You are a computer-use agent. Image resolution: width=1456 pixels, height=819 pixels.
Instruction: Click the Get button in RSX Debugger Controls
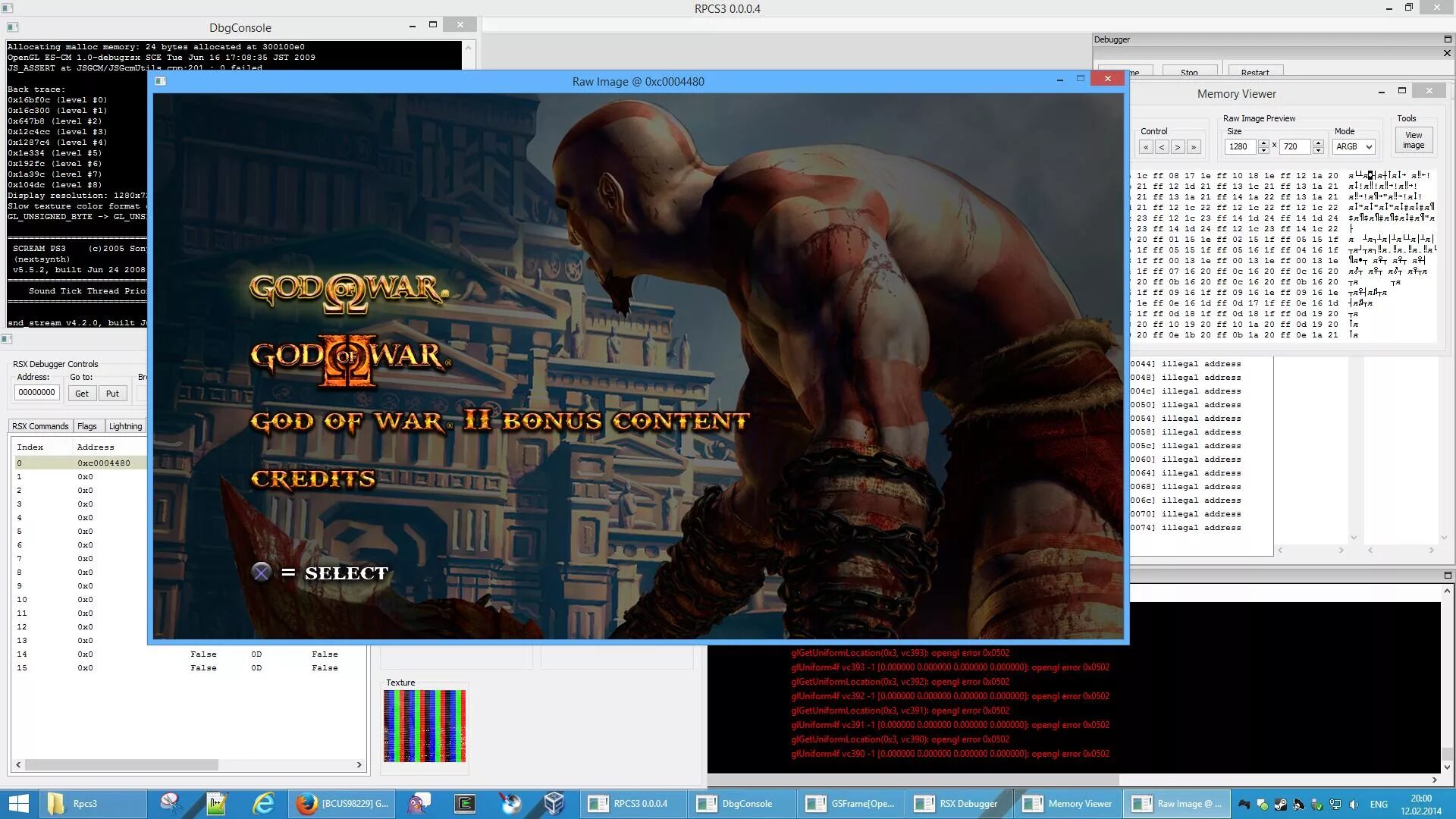click(x=82, y=394)
